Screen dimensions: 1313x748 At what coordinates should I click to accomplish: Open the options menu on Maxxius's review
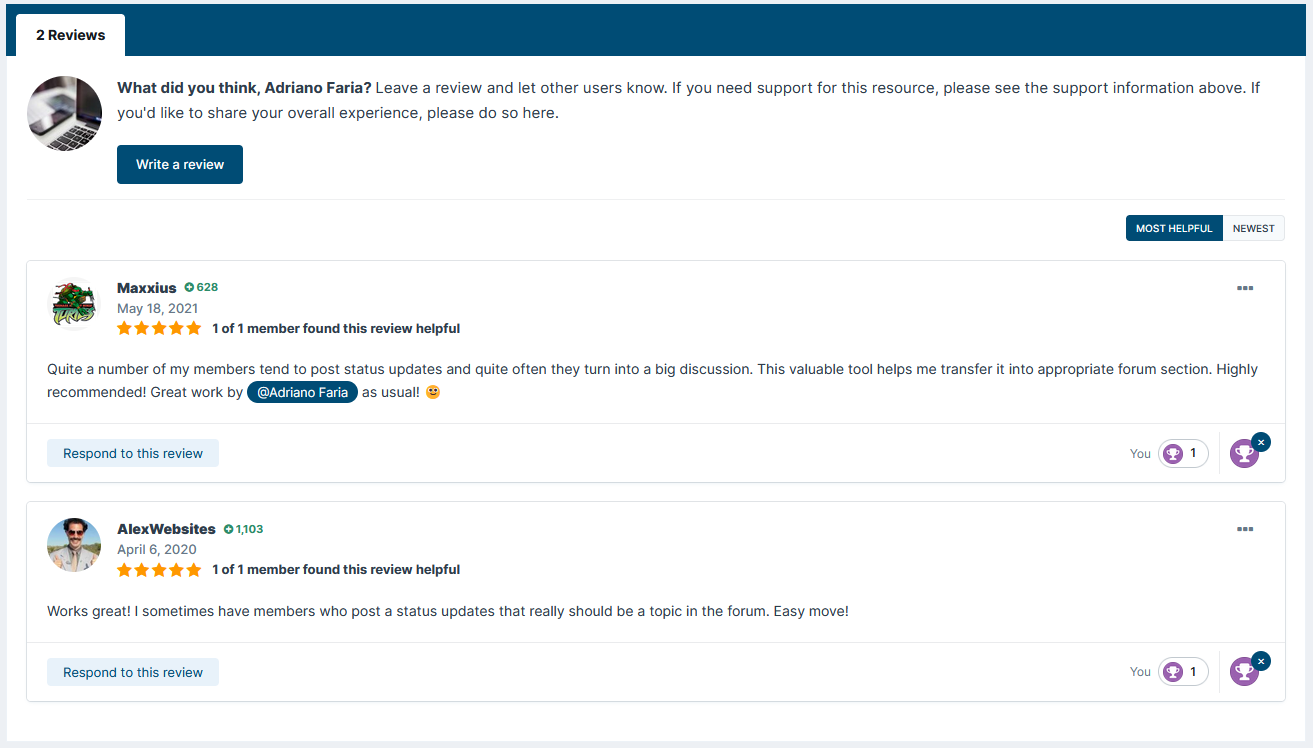pos(1245,288)
